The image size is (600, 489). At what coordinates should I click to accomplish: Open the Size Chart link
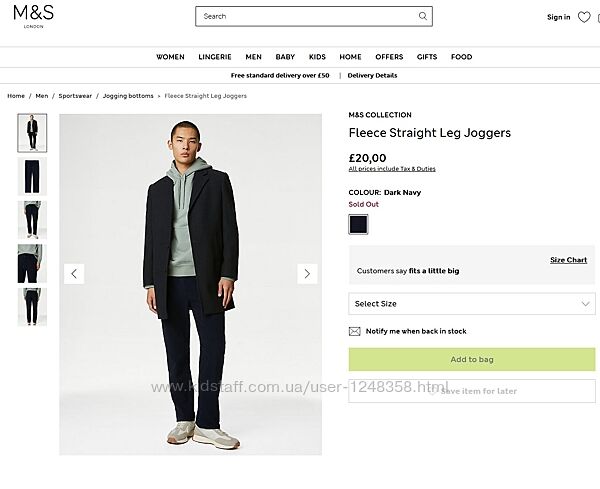pos(568,260)
